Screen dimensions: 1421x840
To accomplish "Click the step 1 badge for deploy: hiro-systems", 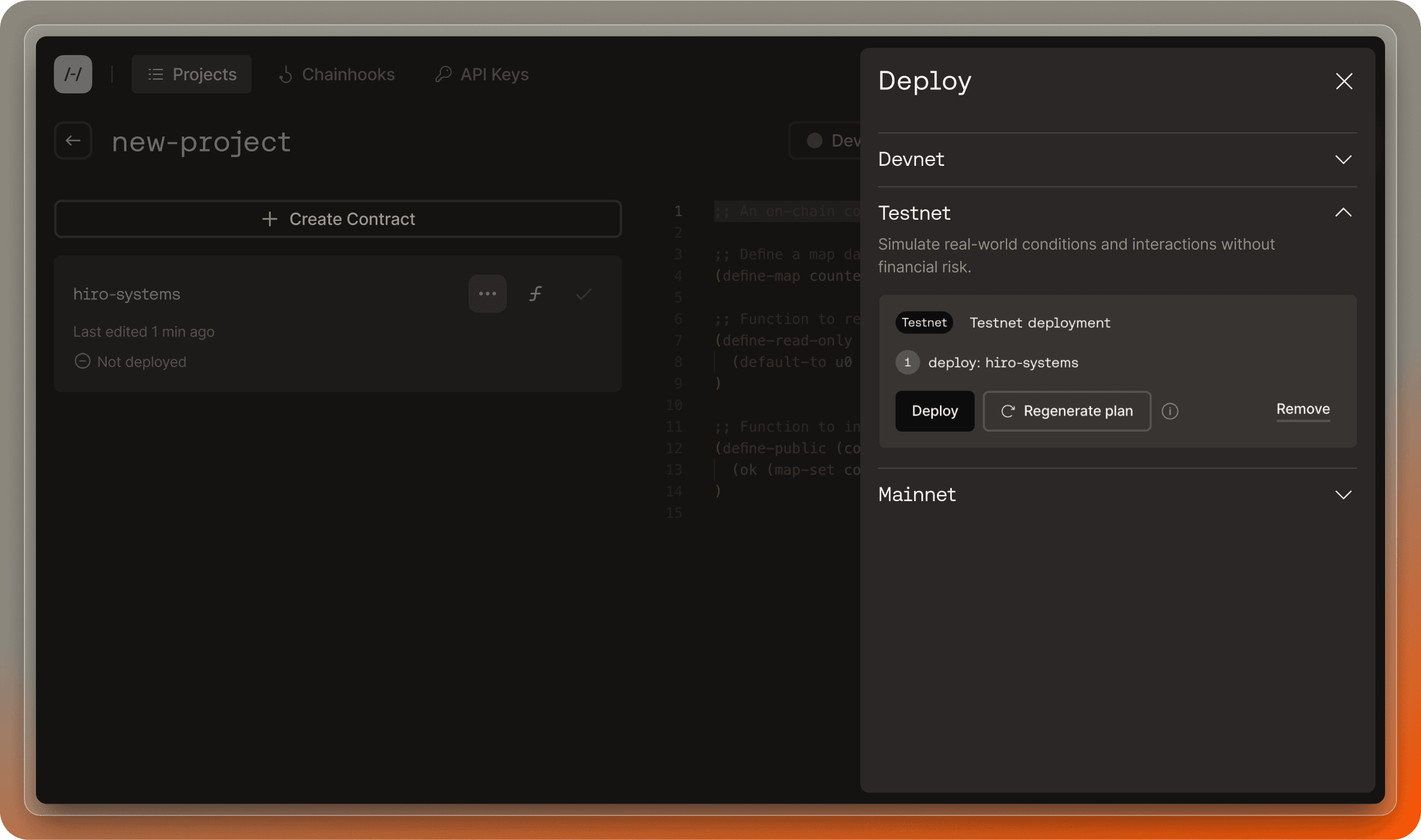I will (907, 362).
